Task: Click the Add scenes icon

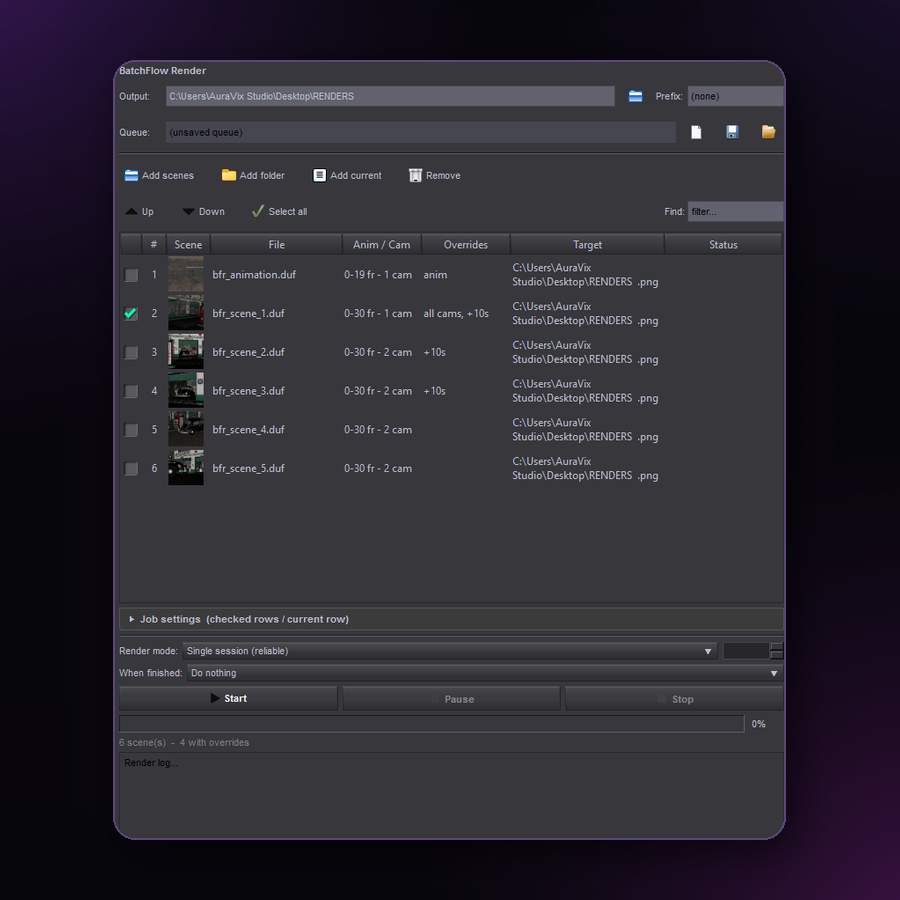Action: click(131, 176)
